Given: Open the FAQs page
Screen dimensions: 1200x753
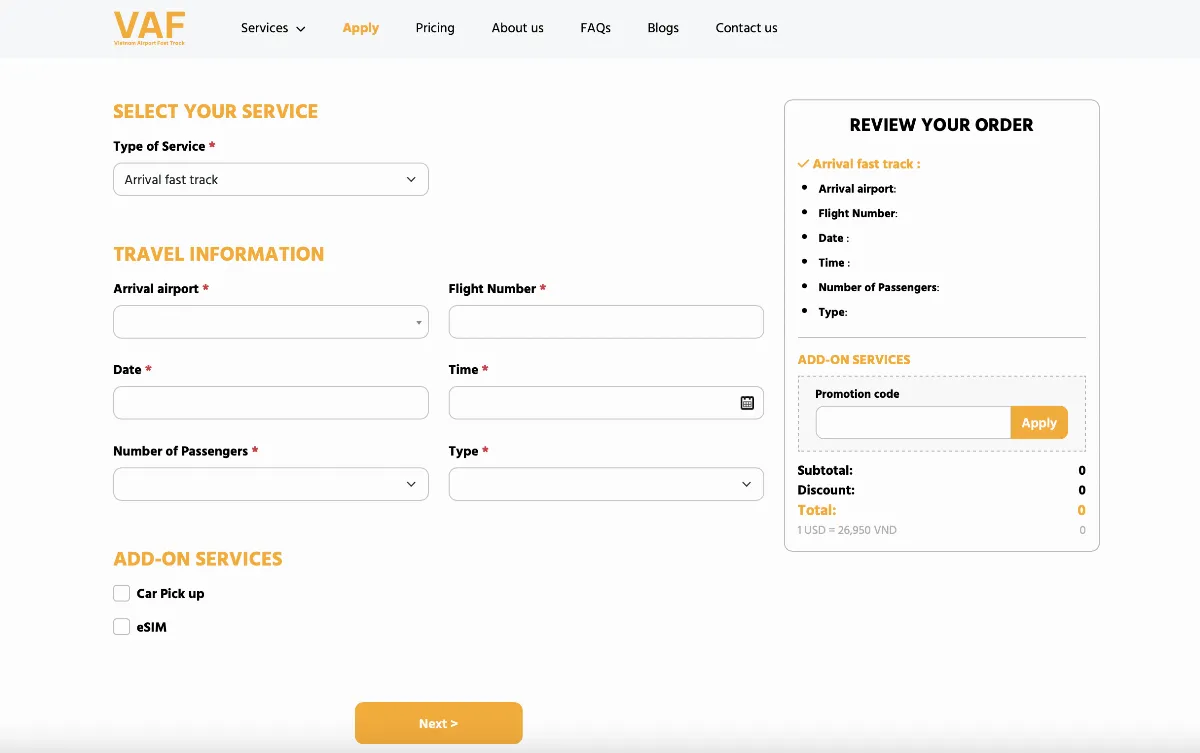Looking at the screenshot, I should 596,28.
